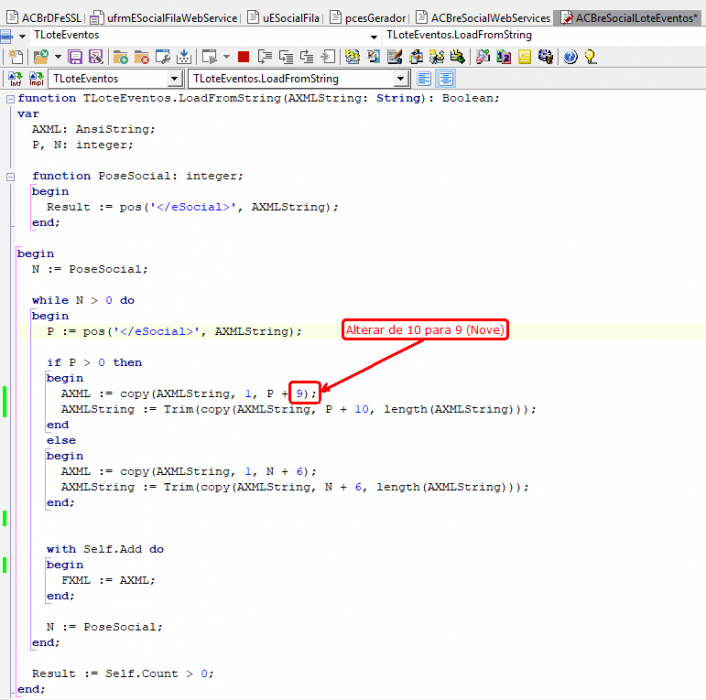Screen dimensions: 706x700
Task: Toggle the left-align code view button
Action: coord(424,79)
